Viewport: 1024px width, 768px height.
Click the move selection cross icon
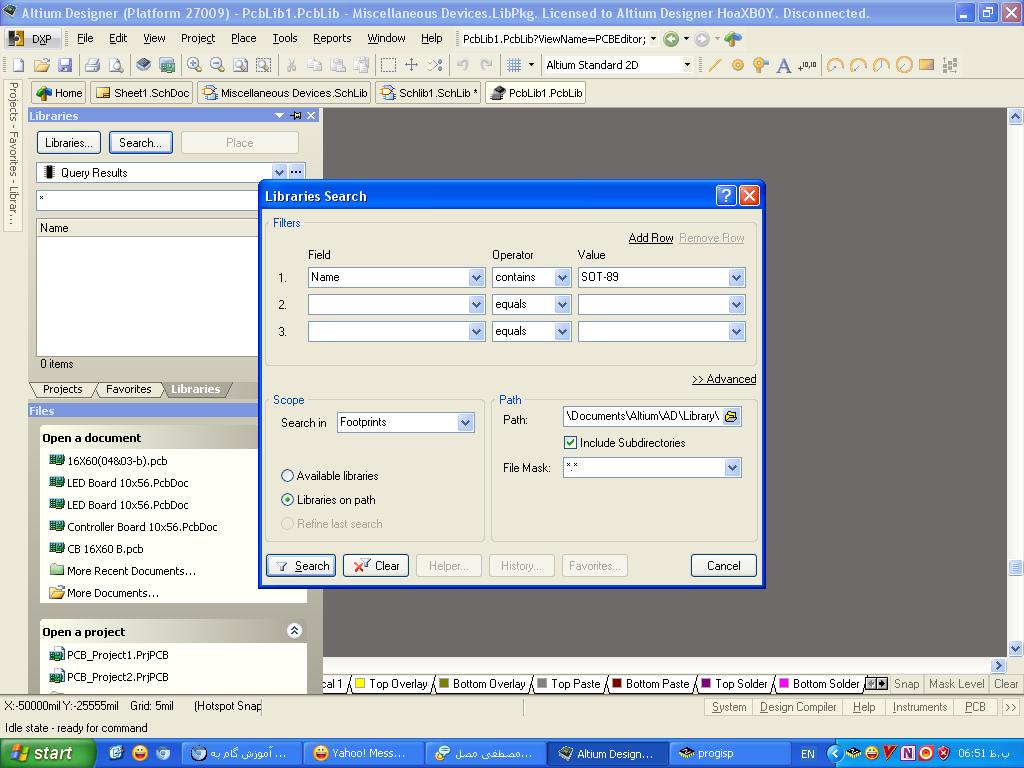pos(411,65)
